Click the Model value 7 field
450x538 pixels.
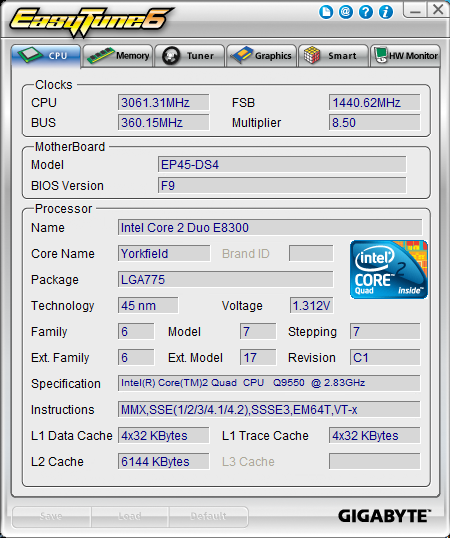click(x=258, y=331)
